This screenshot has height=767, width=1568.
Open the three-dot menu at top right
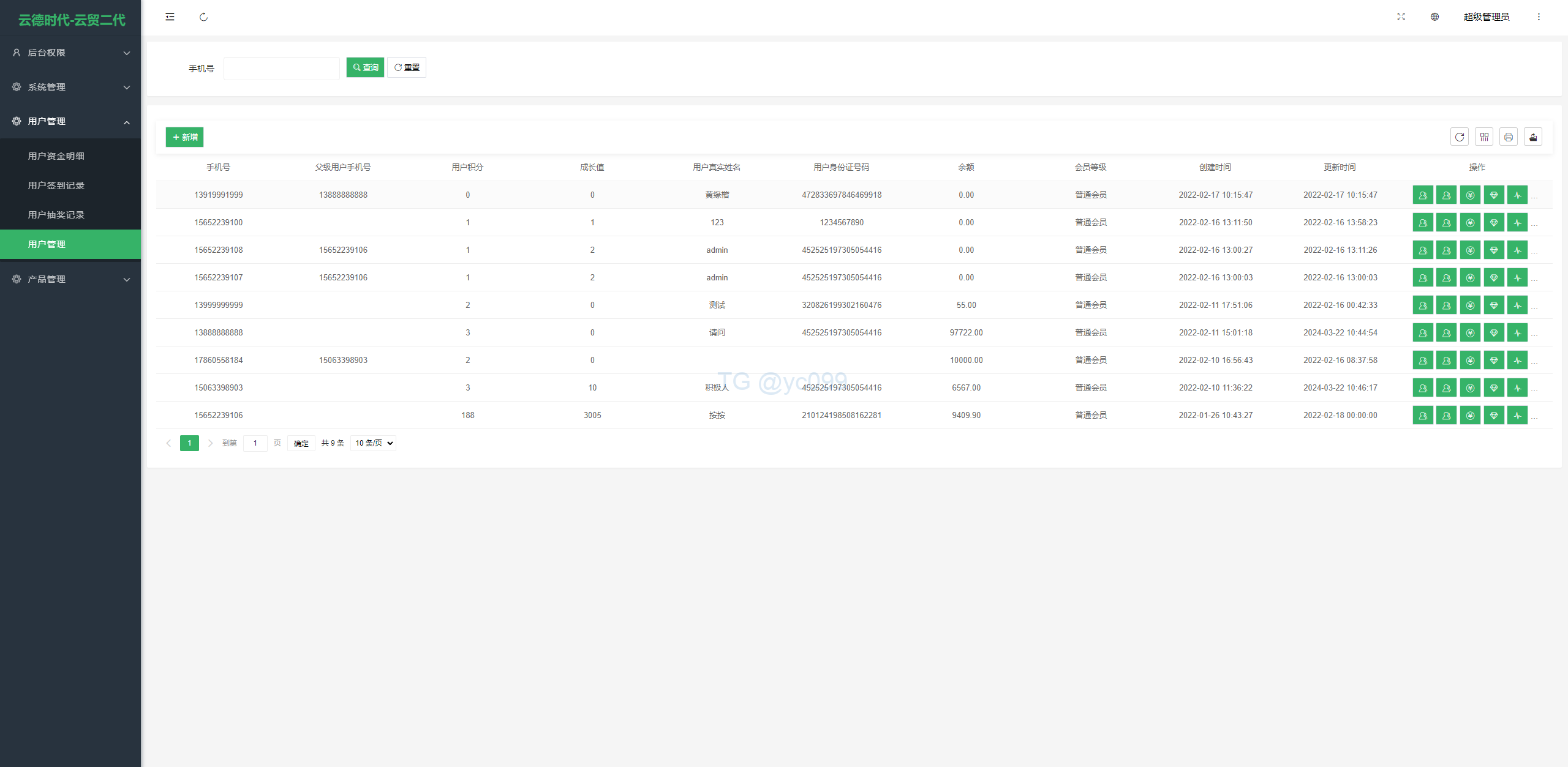tap(1539, 17)
